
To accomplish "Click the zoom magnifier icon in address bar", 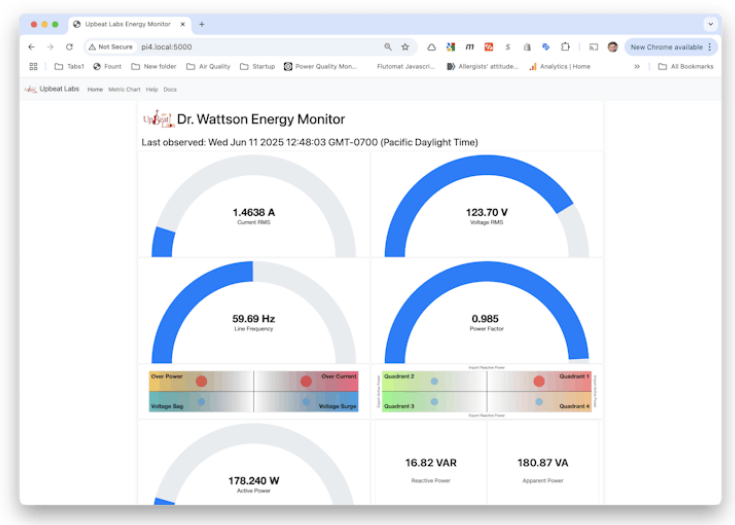I will [388, 47].
